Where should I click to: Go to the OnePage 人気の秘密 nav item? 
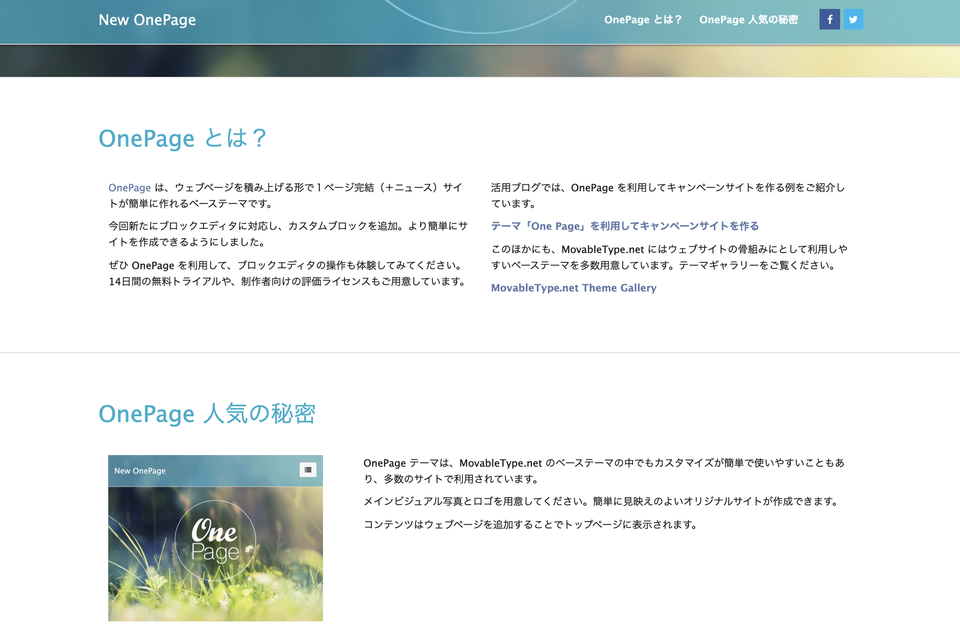click(x=748, y=20)
